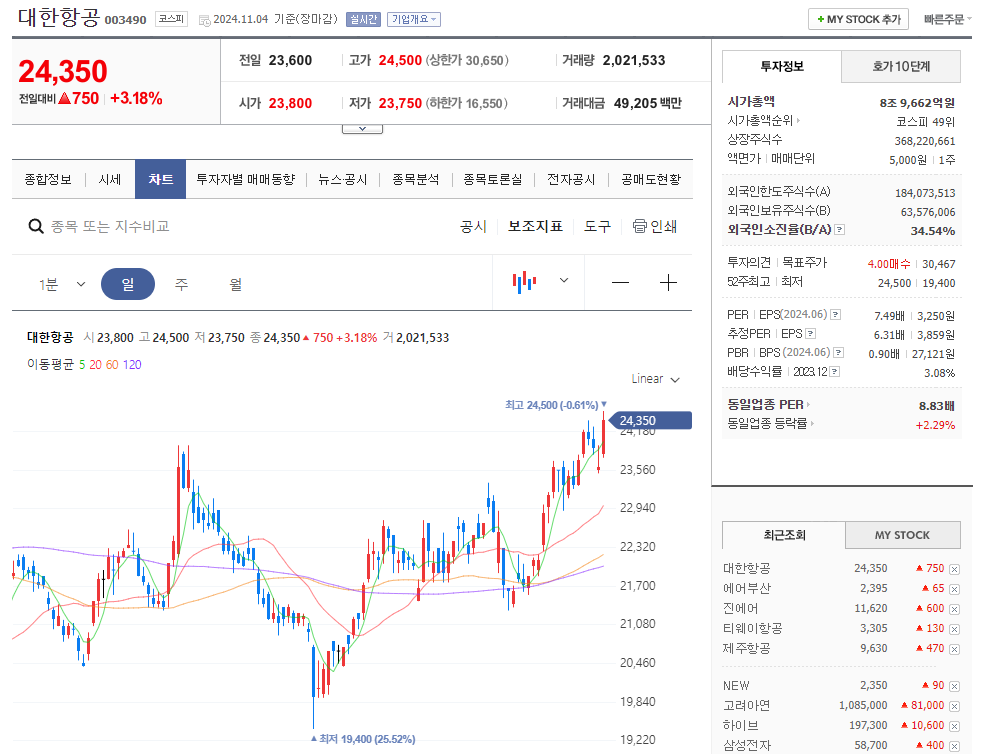Toggle the 120-day moving average line
The width and height of the screenshot is (999, 754).
coord(132,365)
